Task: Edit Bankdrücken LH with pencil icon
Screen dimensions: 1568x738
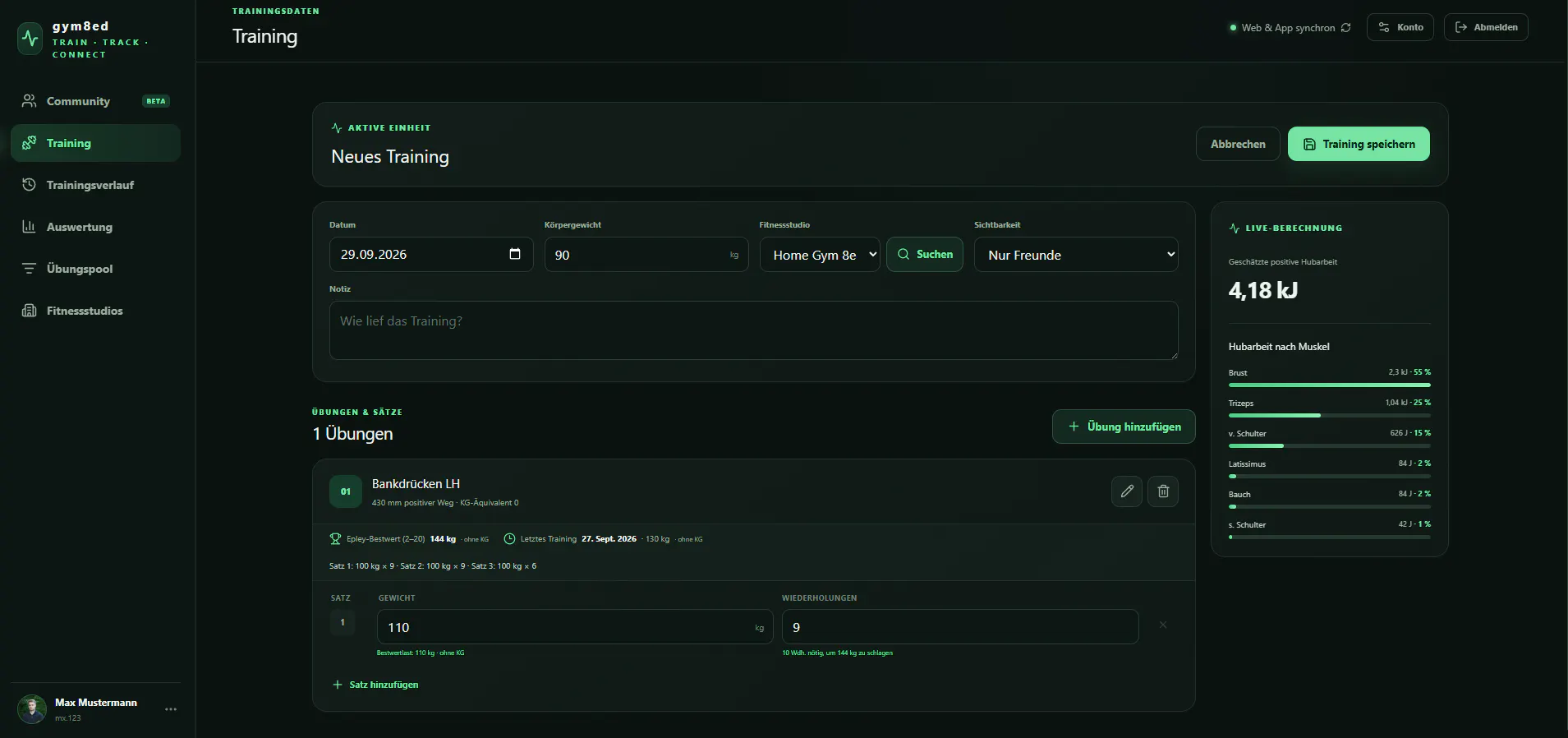Action: [x=1127, y=491]
